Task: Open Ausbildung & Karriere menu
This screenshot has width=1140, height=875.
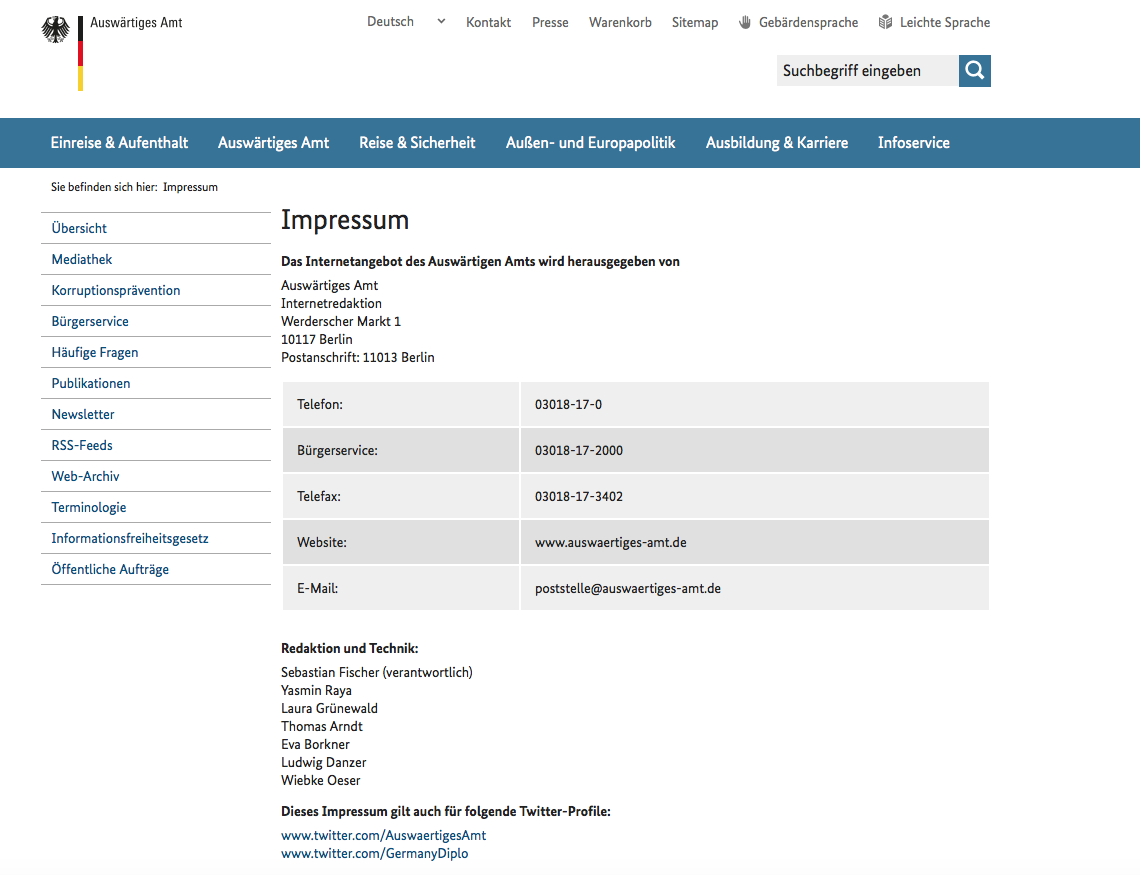Action: pyautogui.click(x=776, y=142)
